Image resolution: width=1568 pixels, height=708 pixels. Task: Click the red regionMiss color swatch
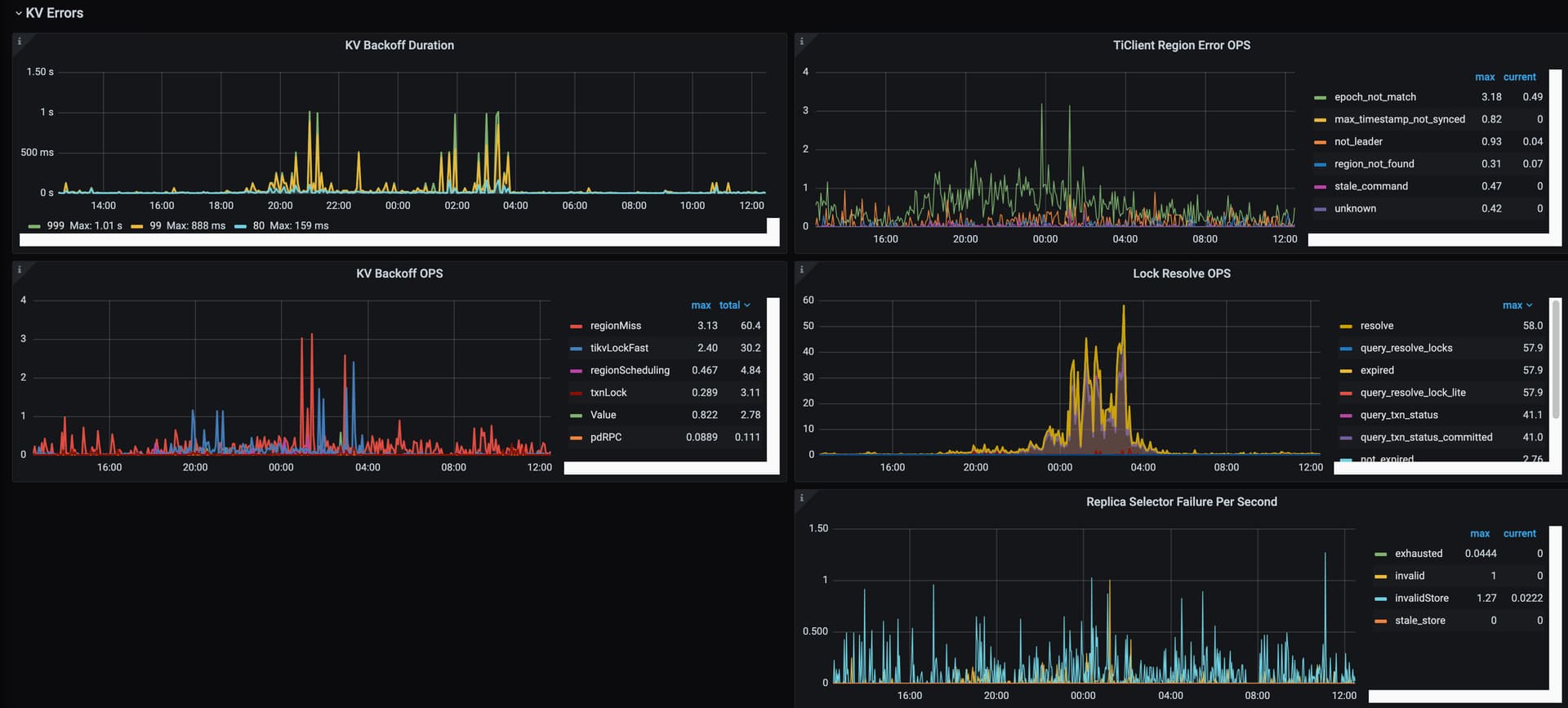[576, 327]
